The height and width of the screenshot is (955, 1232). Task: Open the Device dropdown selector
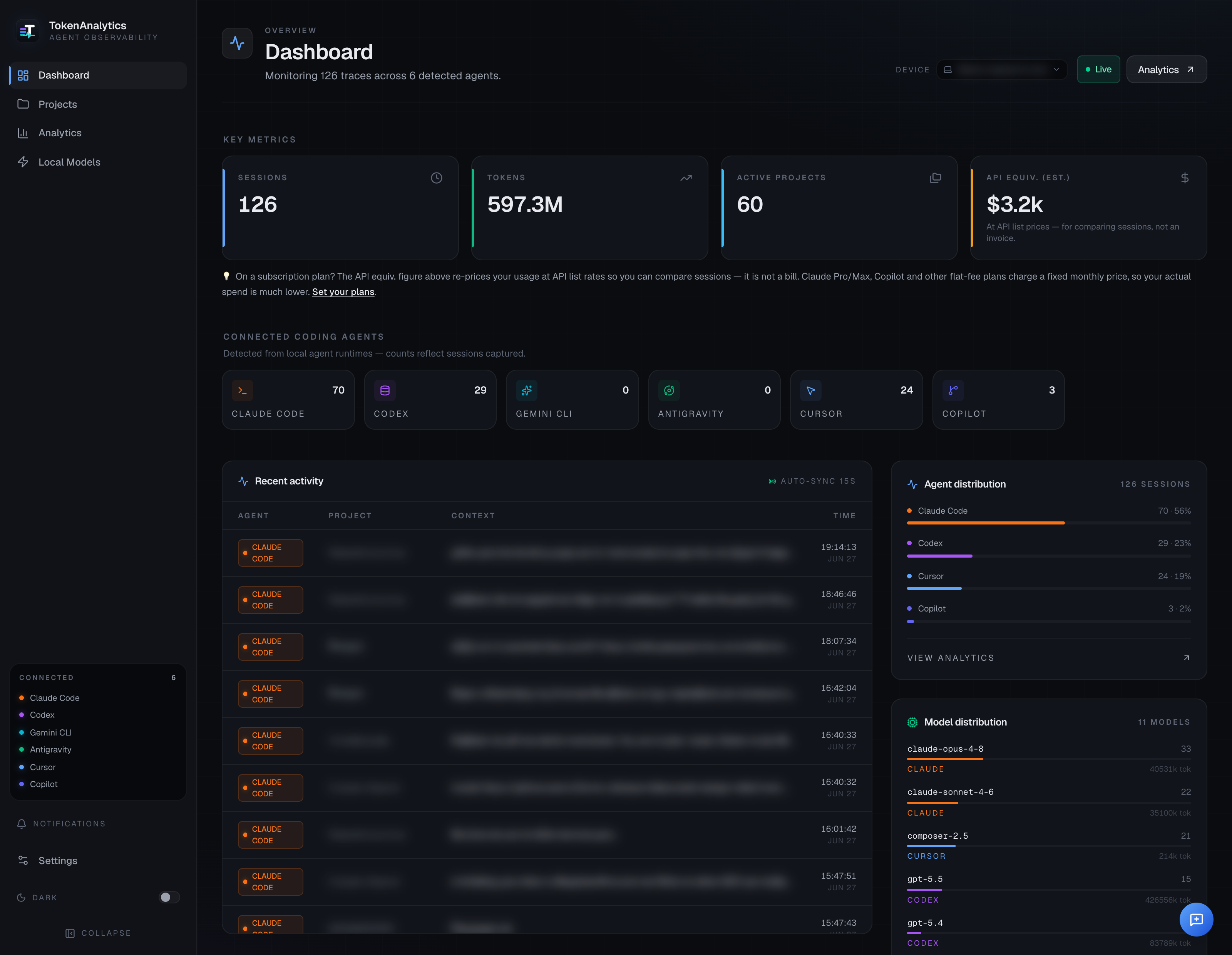[1001, 69]
